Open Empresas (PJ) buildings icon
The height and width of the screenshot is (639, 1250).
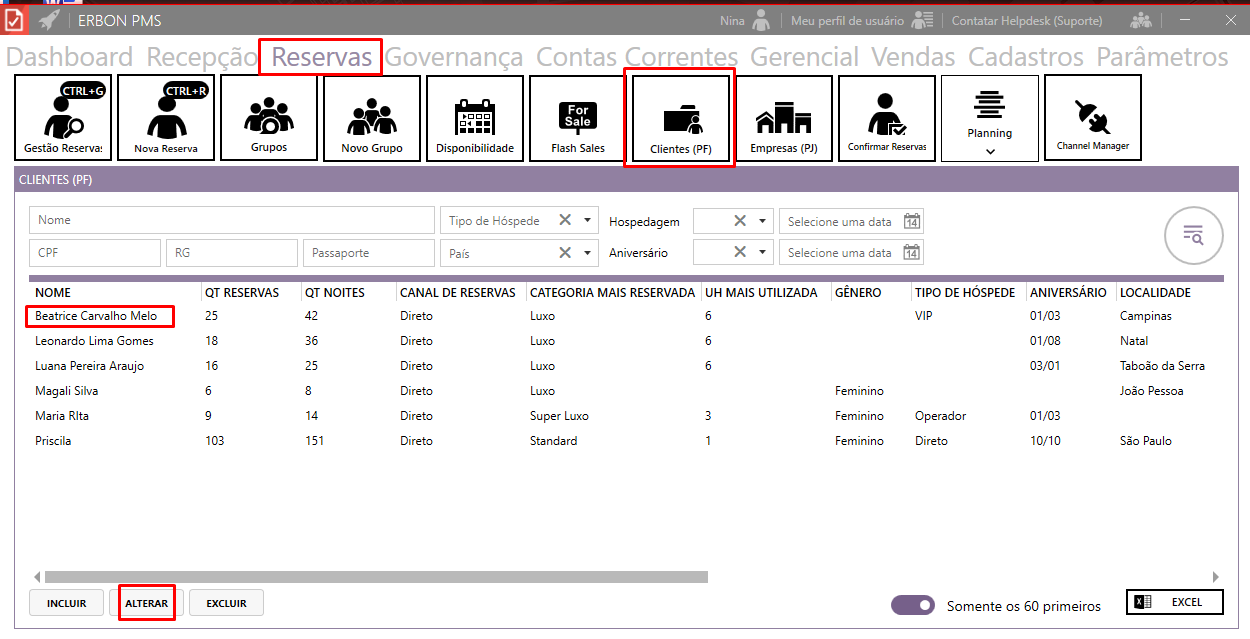[x=784, y=118]
